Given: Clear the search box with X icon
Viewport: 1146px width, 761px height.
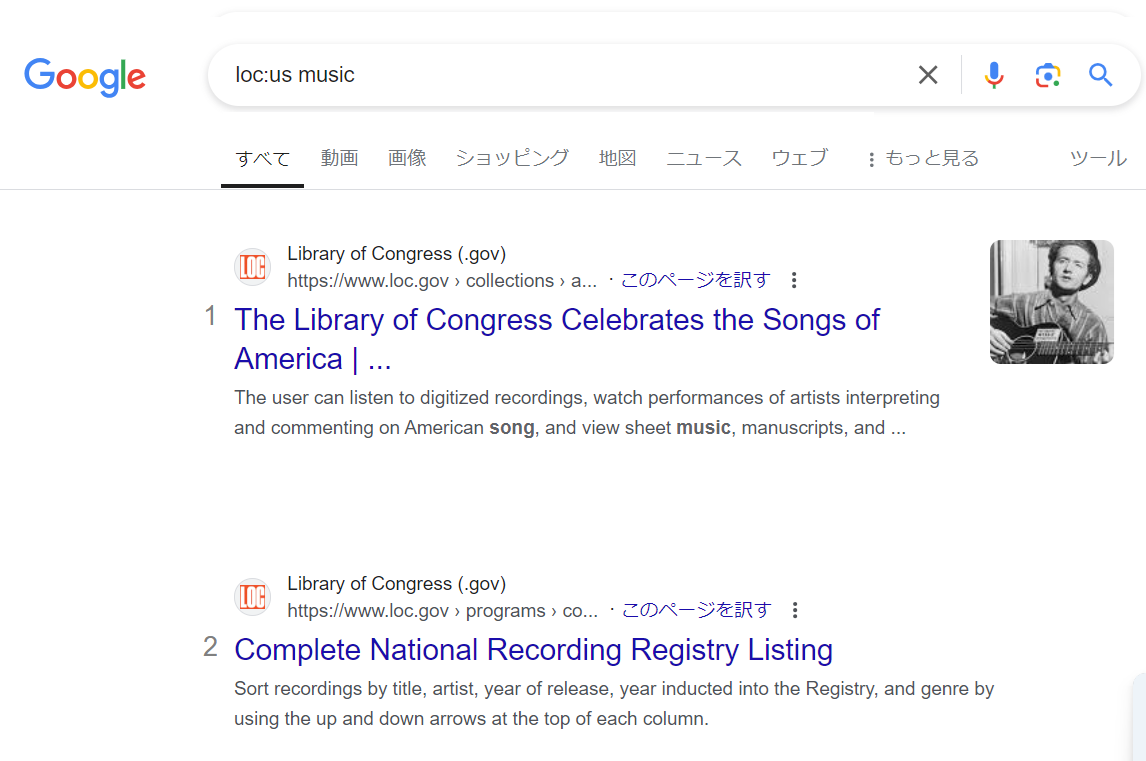Looking at the screenshot, I should pyautogui.click(x=927, y=75).
